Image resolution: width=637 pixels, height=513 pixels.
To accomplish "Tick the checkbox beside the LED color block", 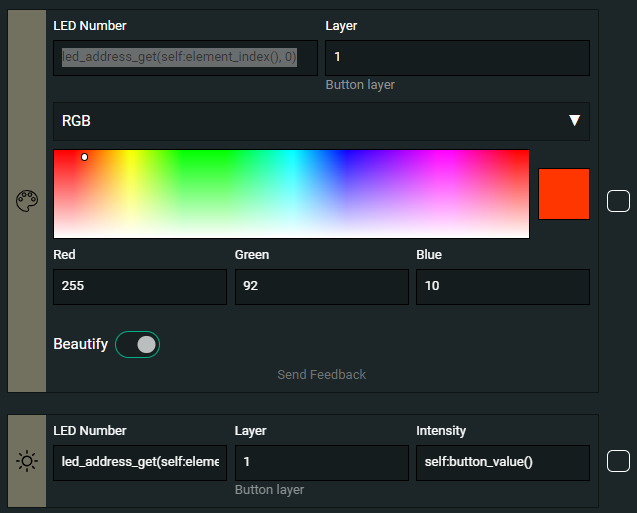I will [618, 201].
